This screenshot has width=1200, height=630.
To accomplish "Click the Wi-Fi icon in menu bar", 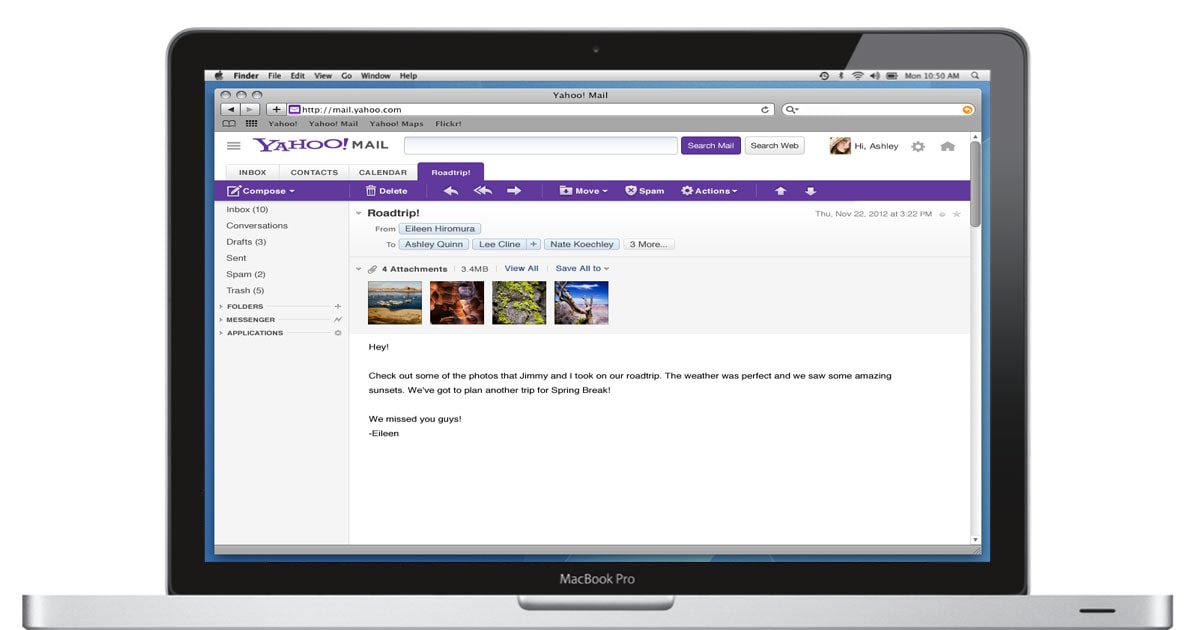I will (857, 76).
